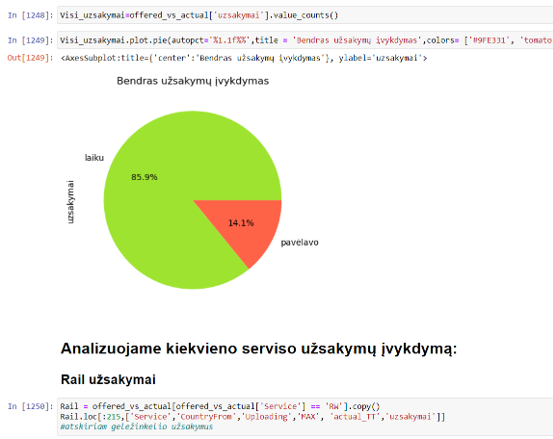
Task: Click the vertical 'uzsakymai' axis label
Action: coord(71,202)
